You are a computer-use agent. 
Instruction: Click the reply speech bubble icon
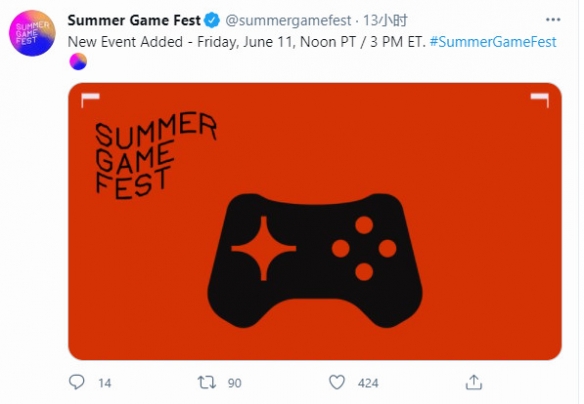tap(77, 382)
